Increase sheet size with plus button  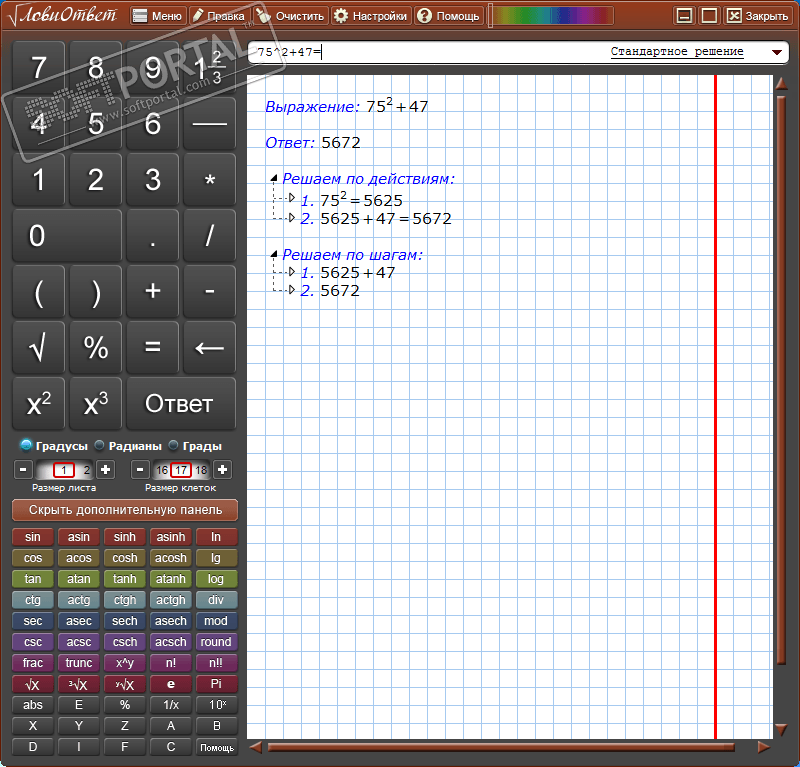pyautogui.click(x=106, y=469)
